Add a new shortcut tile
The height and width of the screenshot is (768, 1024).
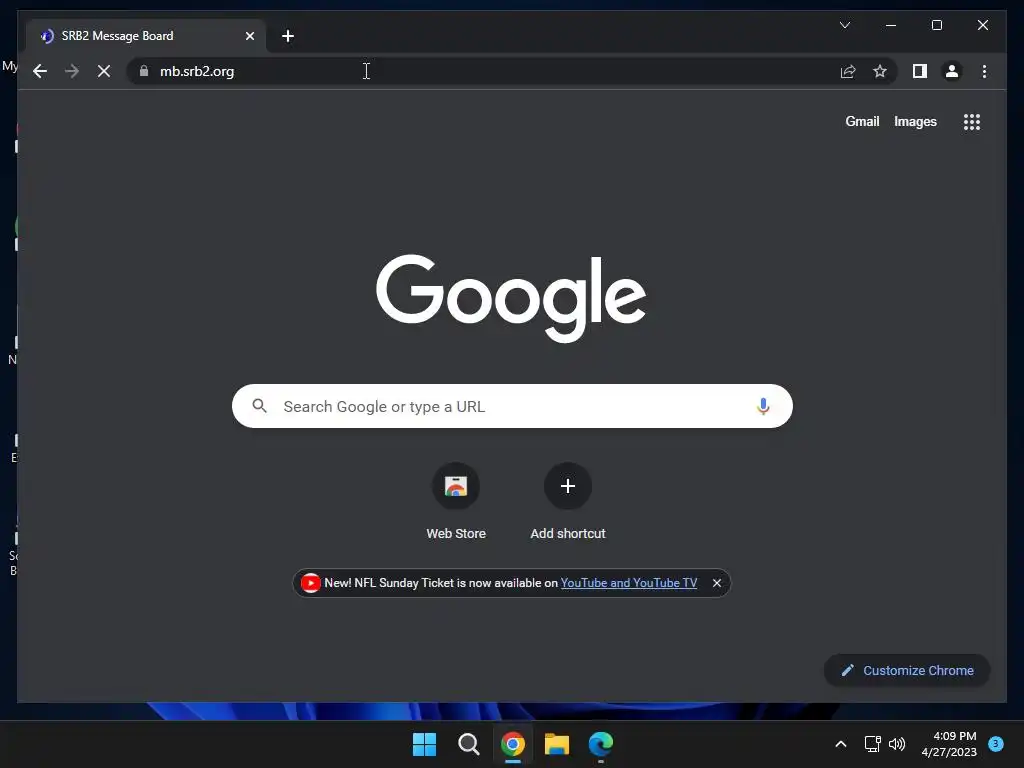(x=568, y=501)
